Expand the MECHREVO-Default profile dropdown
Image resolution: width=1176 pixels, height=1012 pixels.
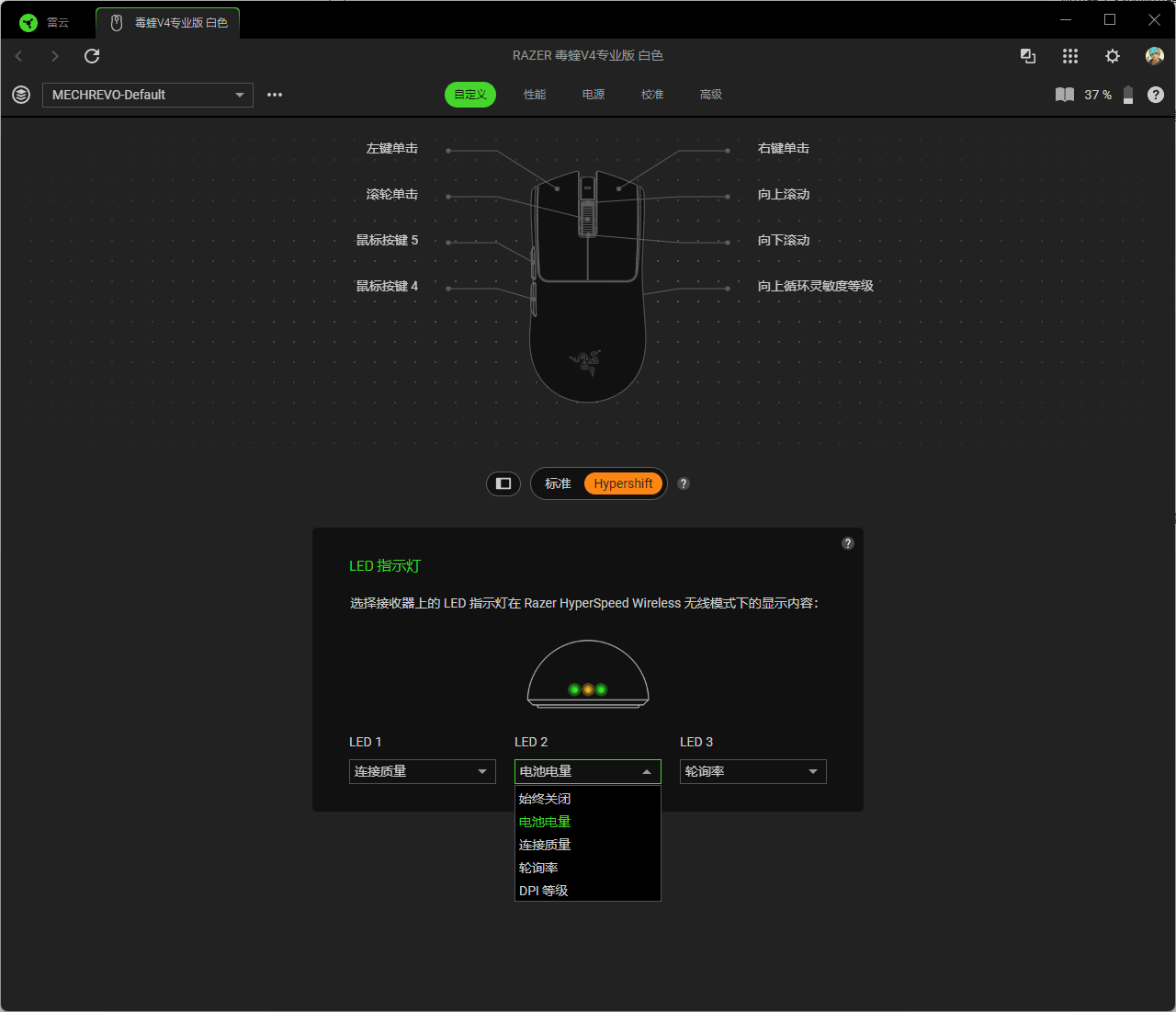[x=148, y=95]
